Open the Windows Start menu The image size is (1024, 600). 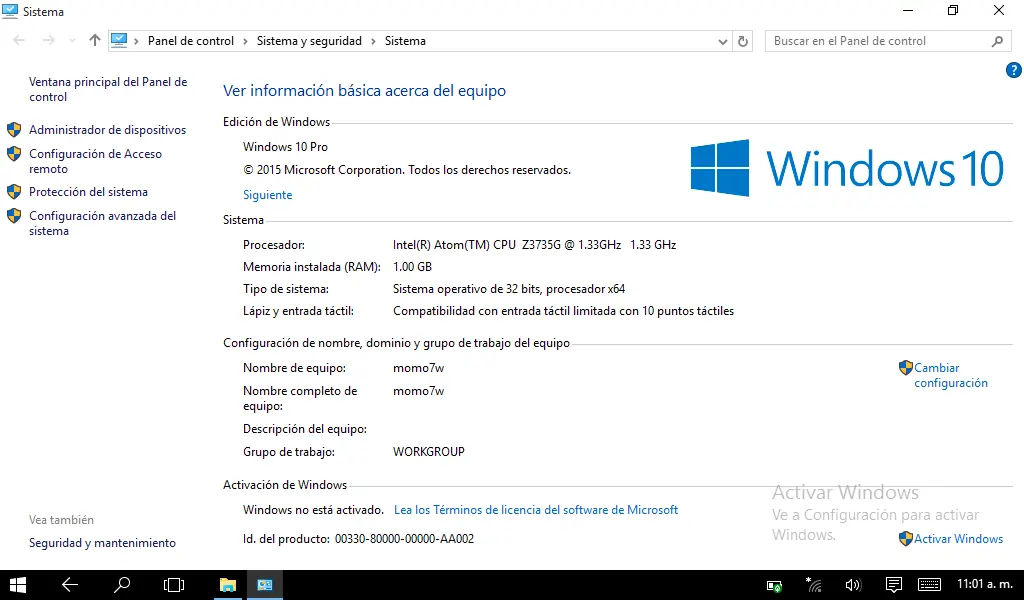pyautogui.click(x=18, y=585)
